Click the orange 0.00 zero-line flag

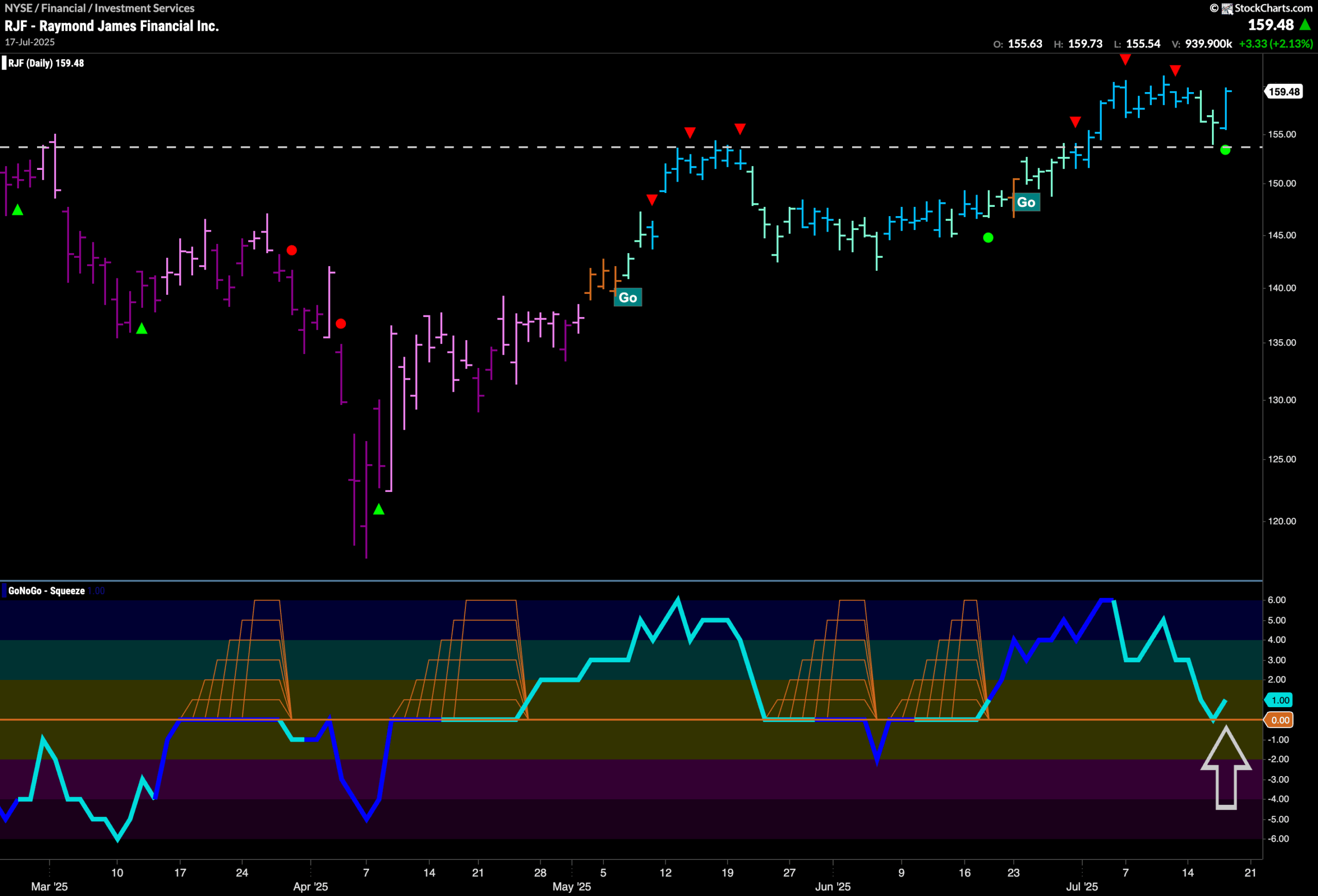(1279, 720)
